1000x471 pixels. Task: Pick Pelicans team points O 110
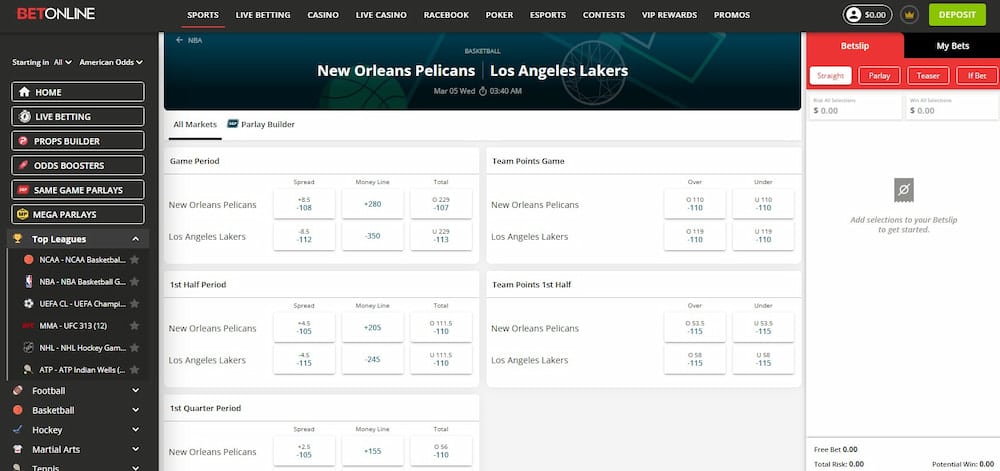coord(695,204)
